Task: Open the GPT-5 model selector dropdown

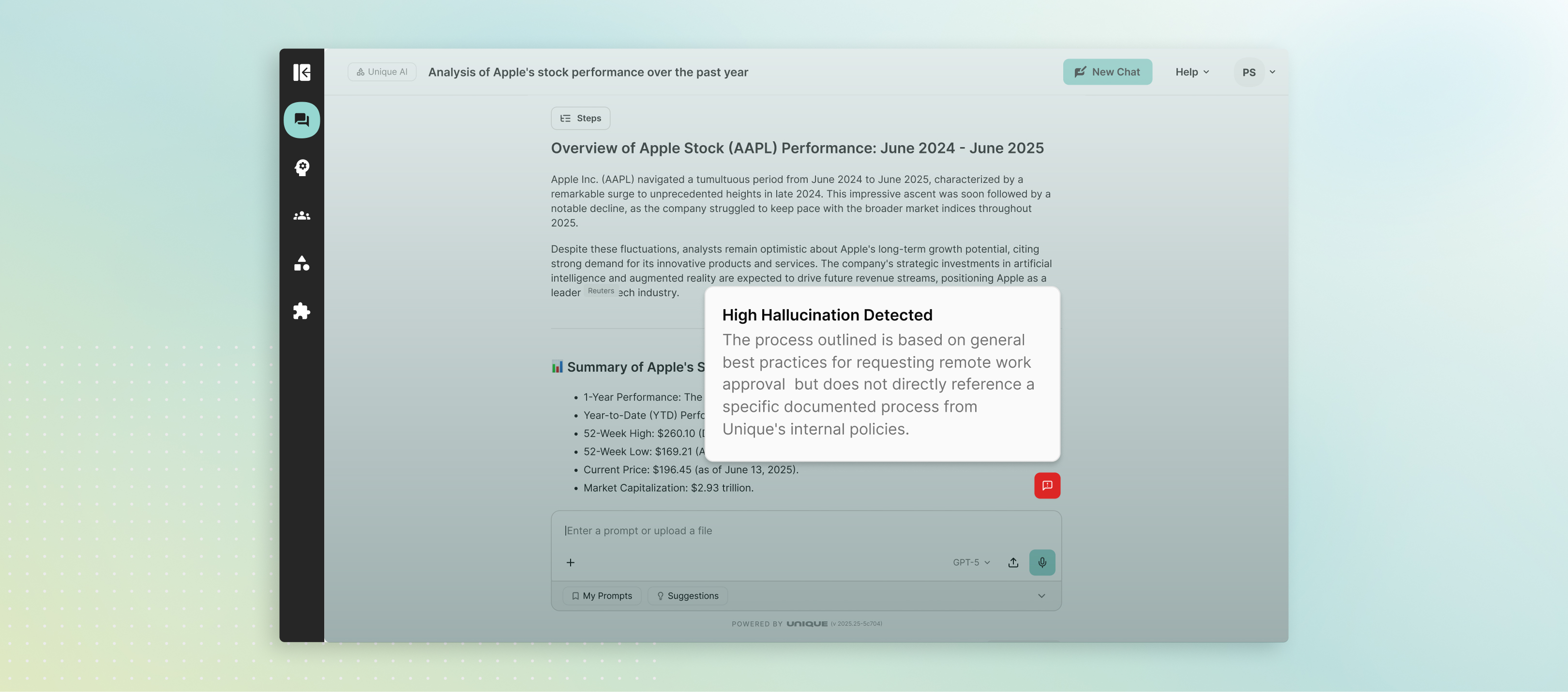Action: click(x=971, y=562)
